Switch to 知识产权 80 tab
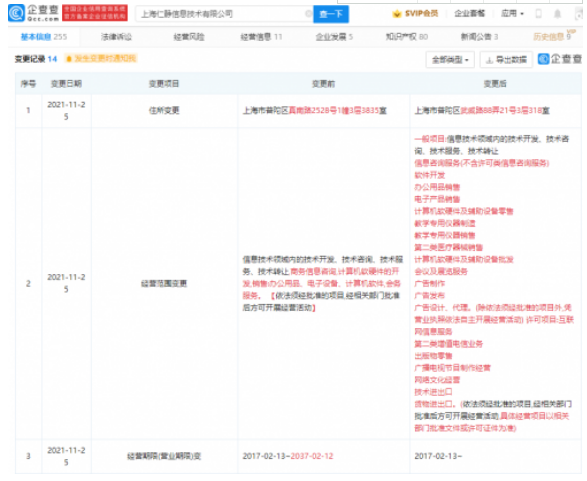This screenshot has width=587, height=481. 407,37
